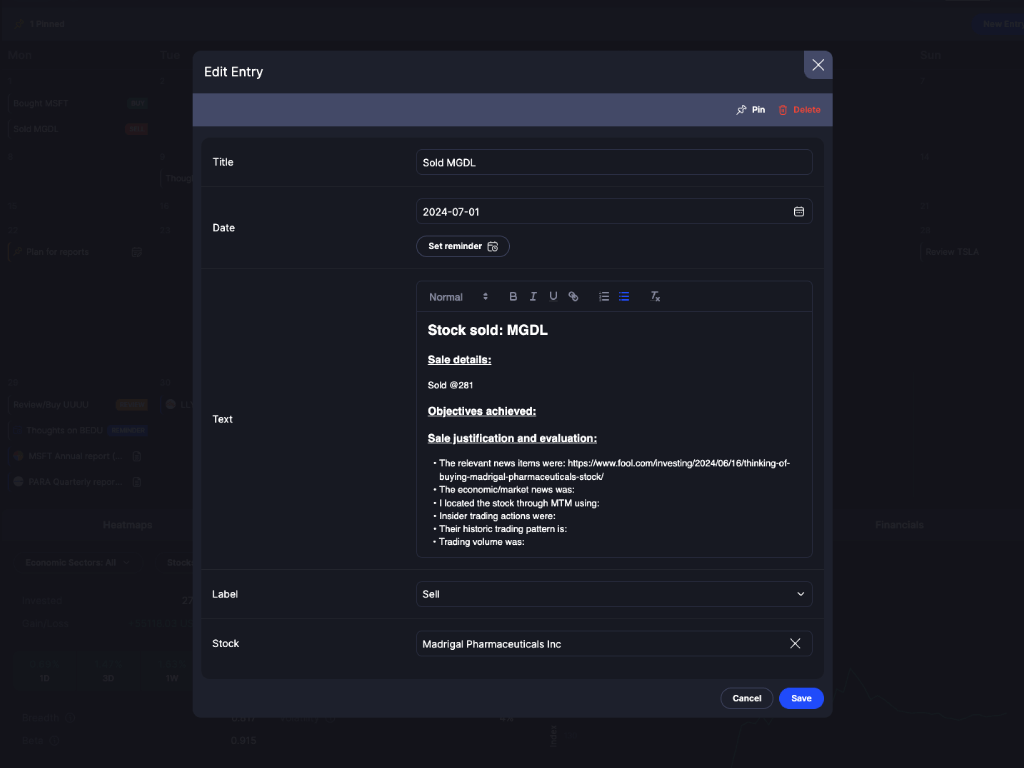Click the red trash icon
The height and width of the screenshot is (768, 1024).
[782, 110]
